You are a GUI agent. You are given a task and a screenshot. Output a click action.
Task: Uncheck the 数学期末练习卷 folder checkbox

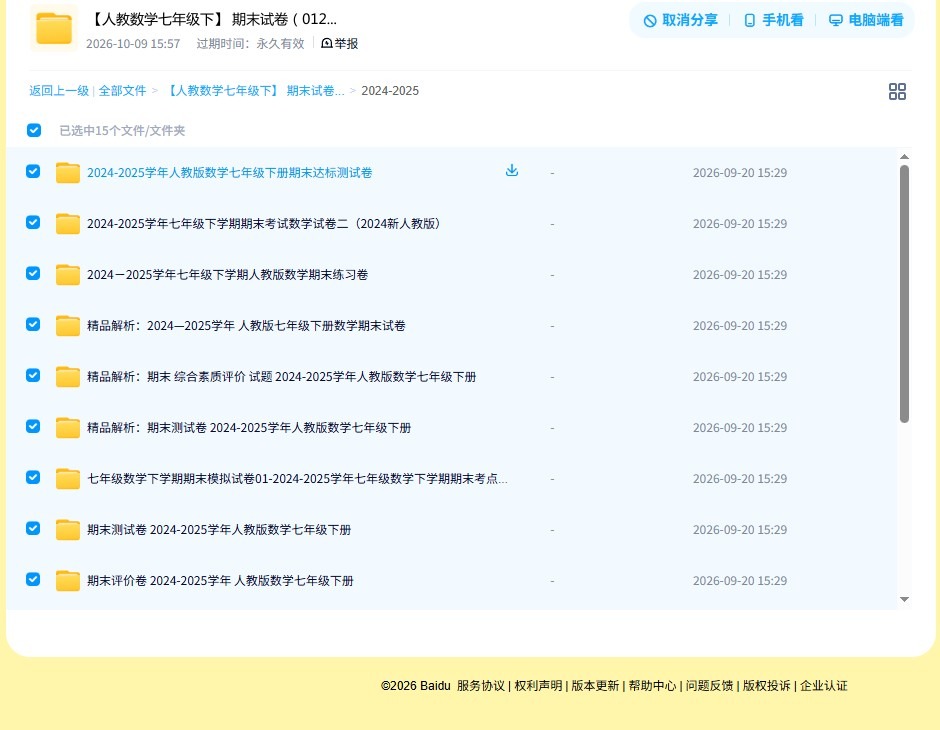(x=33, y=273)
